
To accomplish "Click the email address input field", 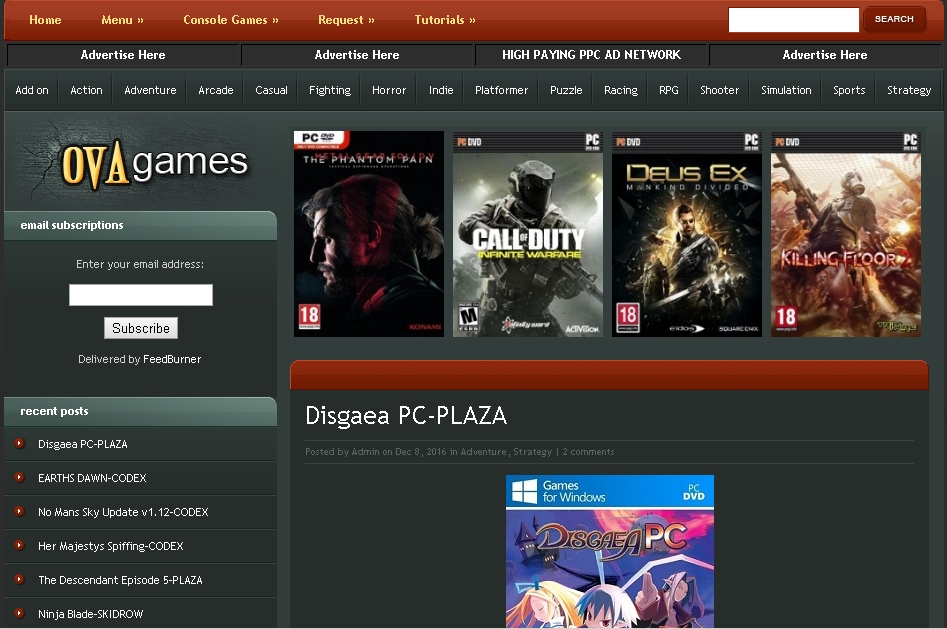I will (140, 294).
